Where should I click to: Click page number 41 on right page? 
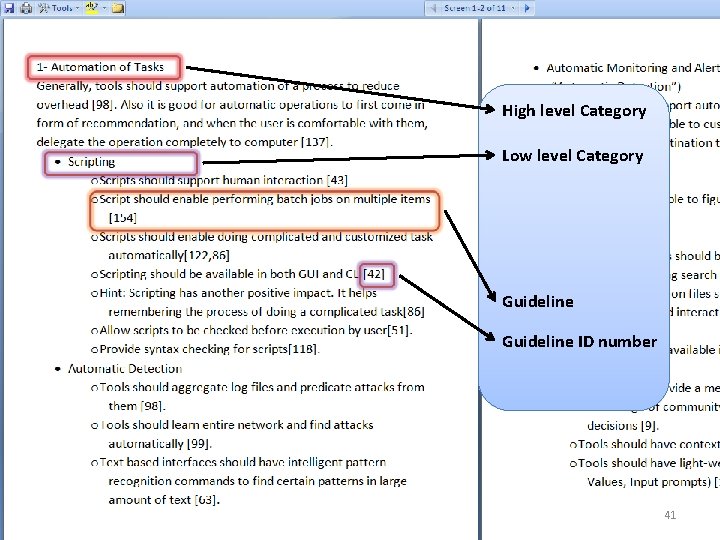pos(670,515)
